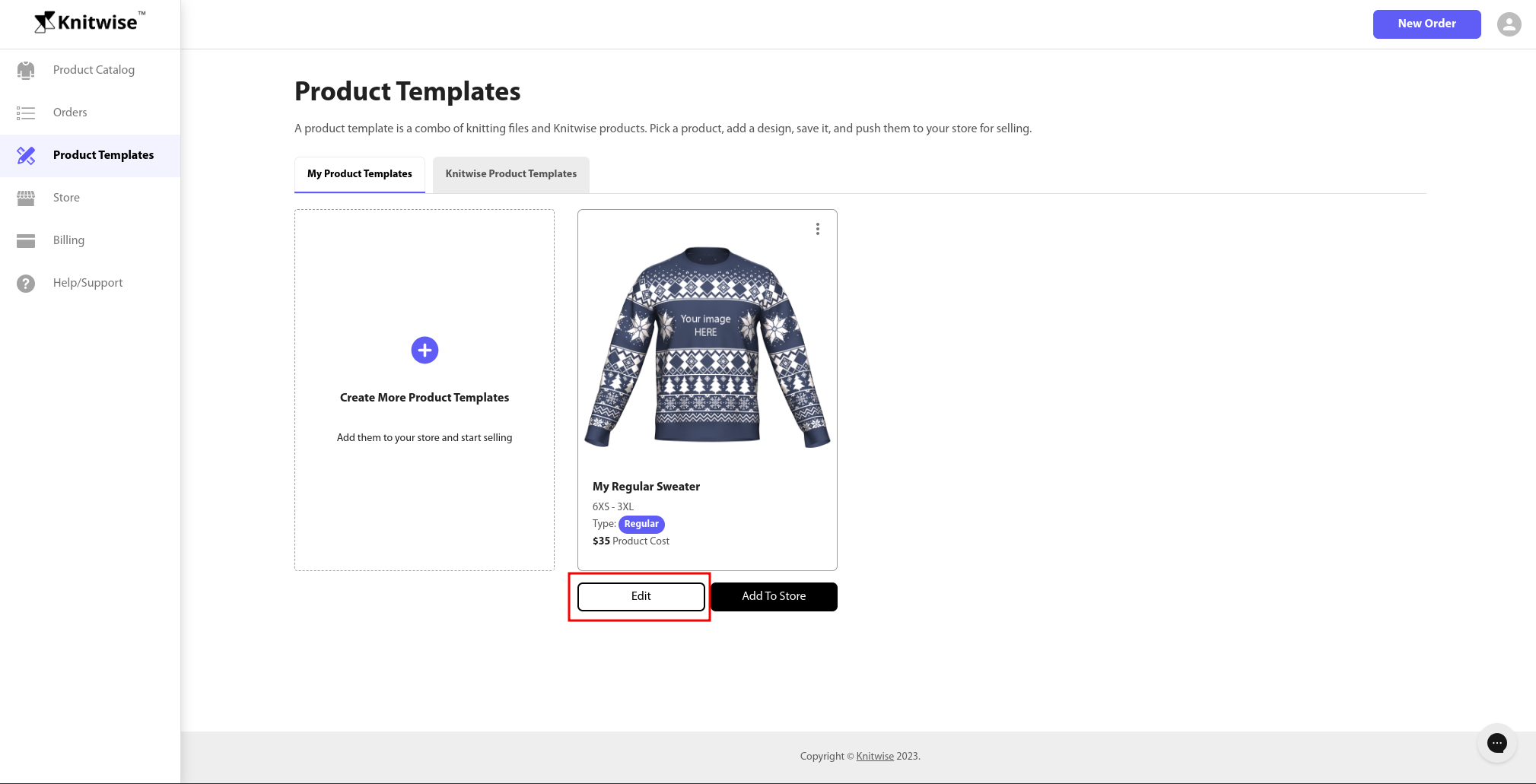Screen dimensions: 1536x784
Task: Click the blue plus create template icon
Action: pos(425,351)
